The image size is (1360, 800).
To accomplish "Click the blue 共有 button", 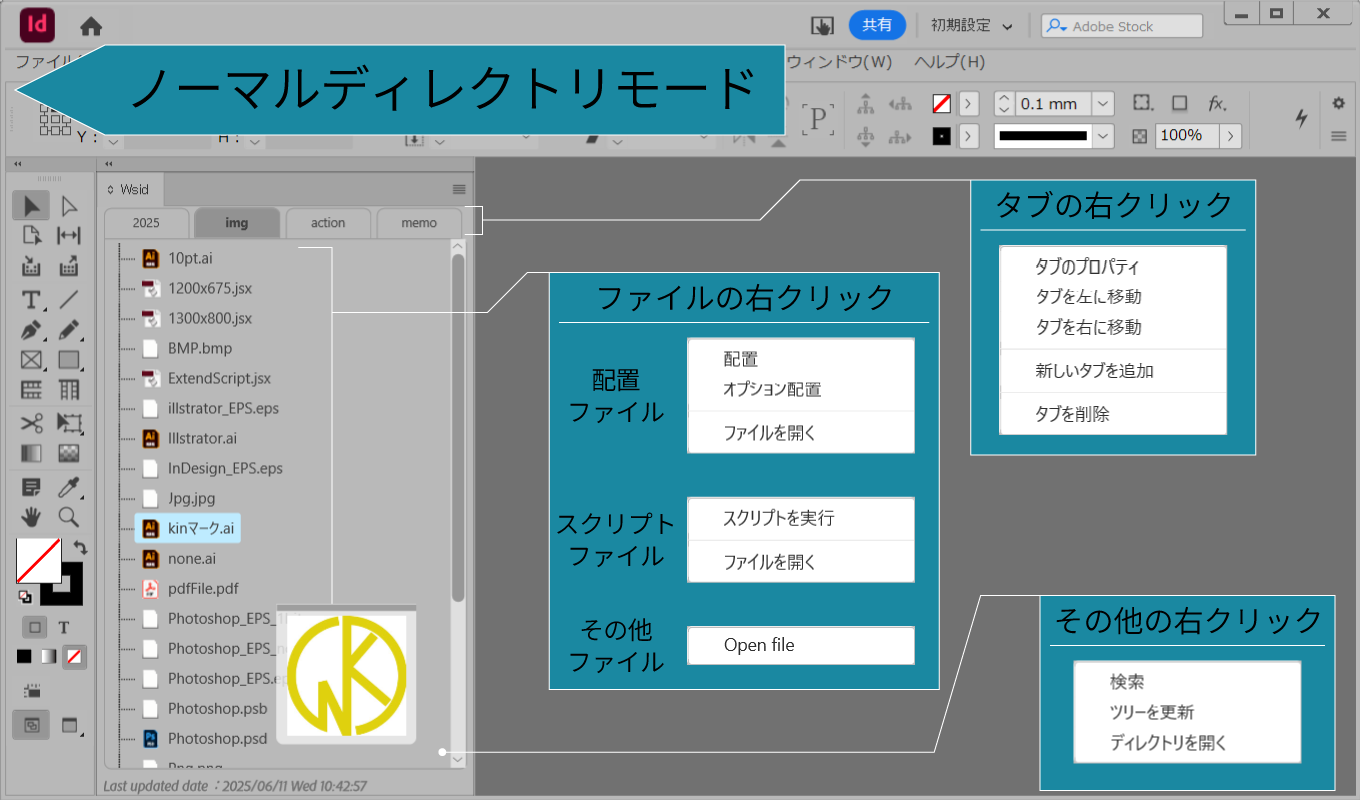I will coord(877,26).
